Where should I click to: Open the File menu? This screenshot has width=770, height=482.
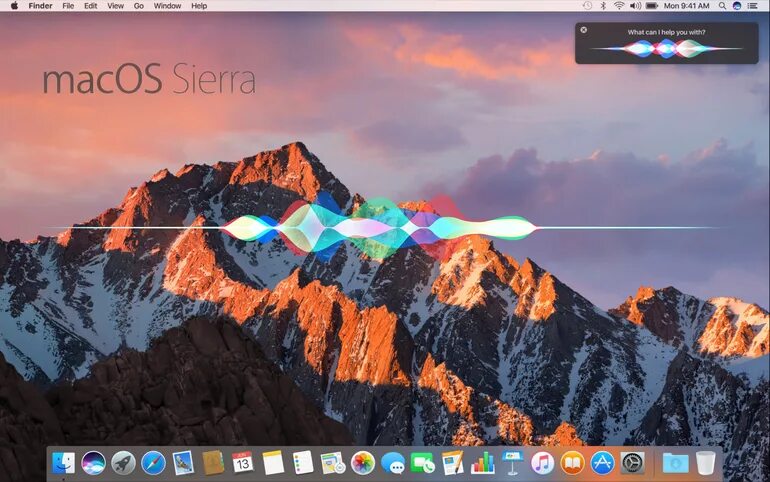click(x=68, y=6)
